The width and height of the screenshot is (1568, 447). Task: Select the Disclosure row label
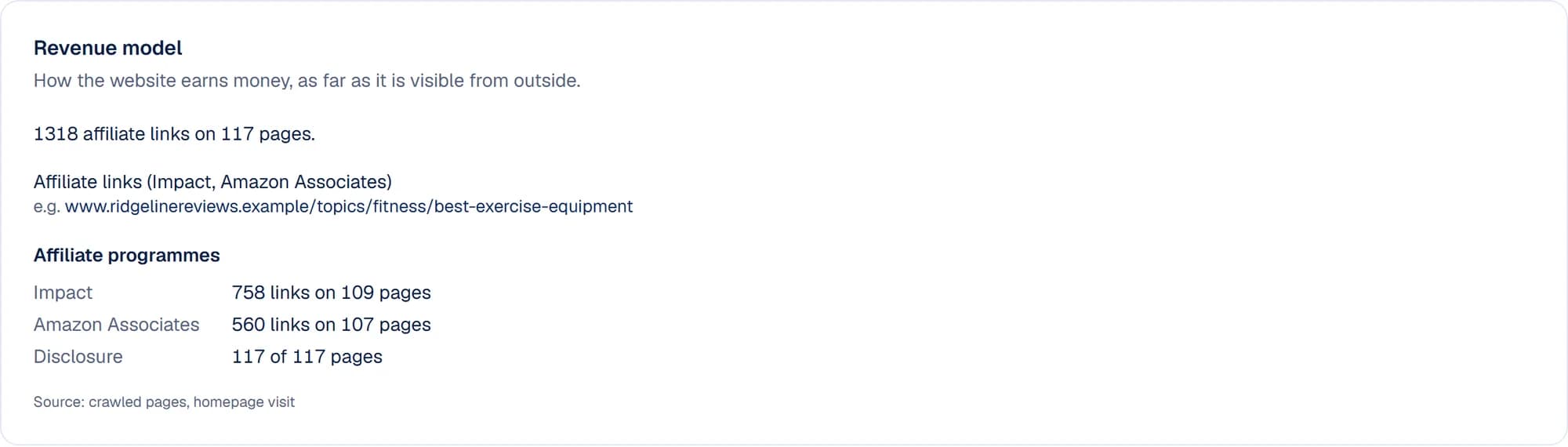coord(78,357)
